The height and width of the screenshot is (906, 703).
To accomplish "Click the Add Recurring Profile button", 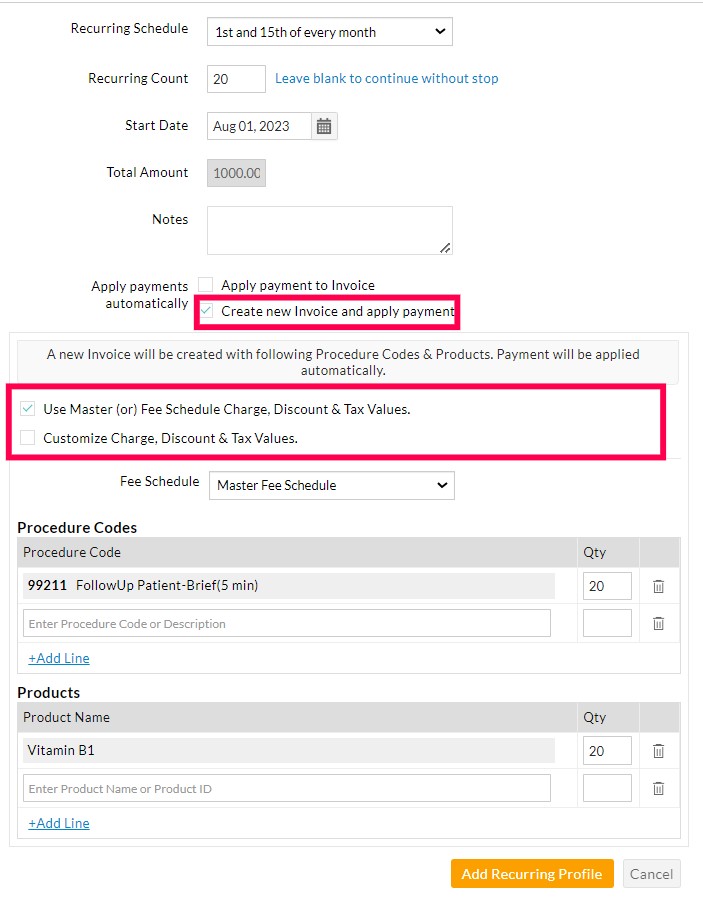I will [x=532, y=874].
